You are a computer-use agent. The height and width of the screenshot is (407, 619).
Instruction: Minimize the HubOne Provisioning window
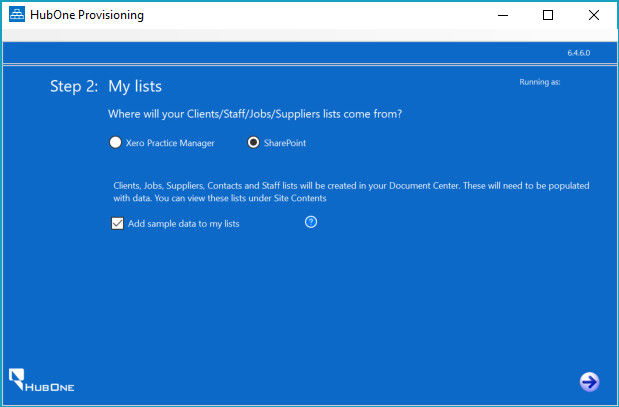point(502,15)
